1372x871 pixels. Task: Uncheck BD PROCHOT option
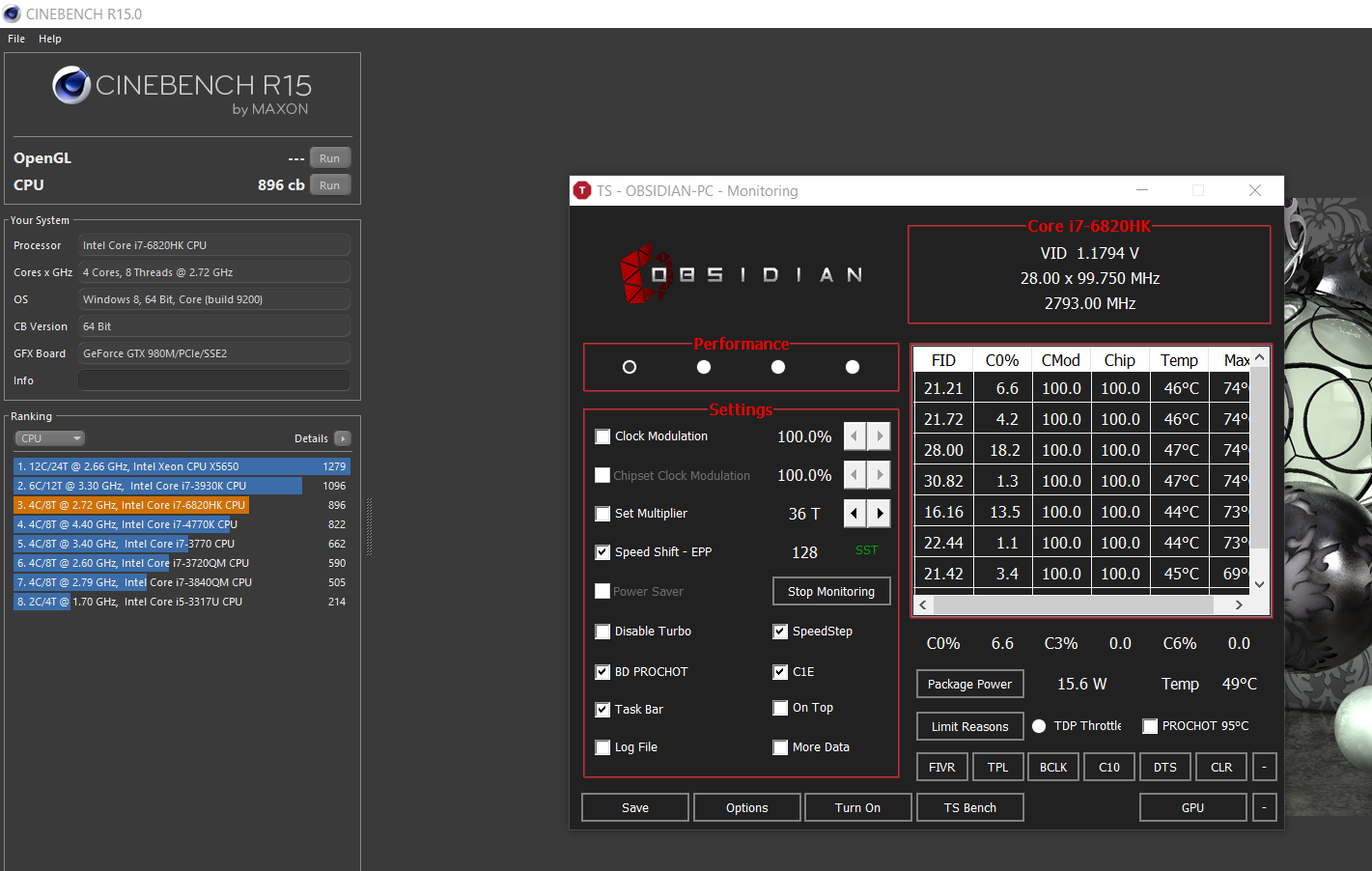[602, 672]
